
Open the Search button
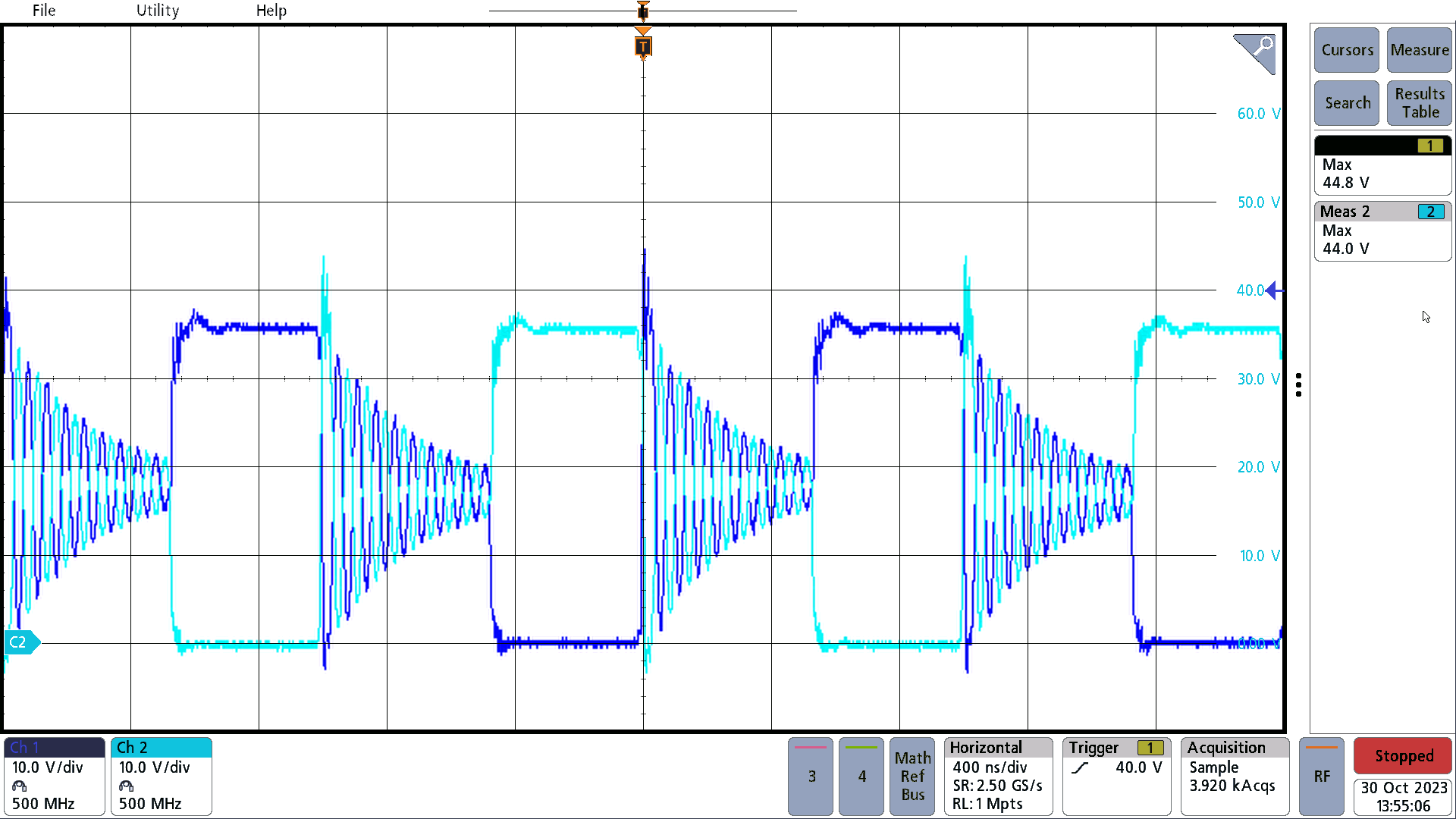pos(1347,103)
